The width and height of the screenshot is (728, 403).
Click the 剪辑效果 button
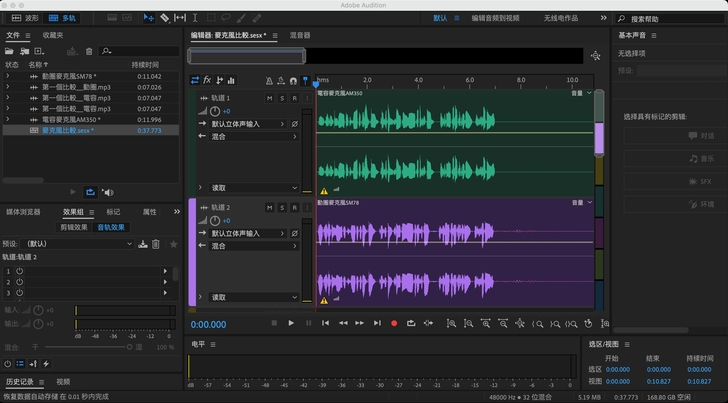tap(74, 227)
